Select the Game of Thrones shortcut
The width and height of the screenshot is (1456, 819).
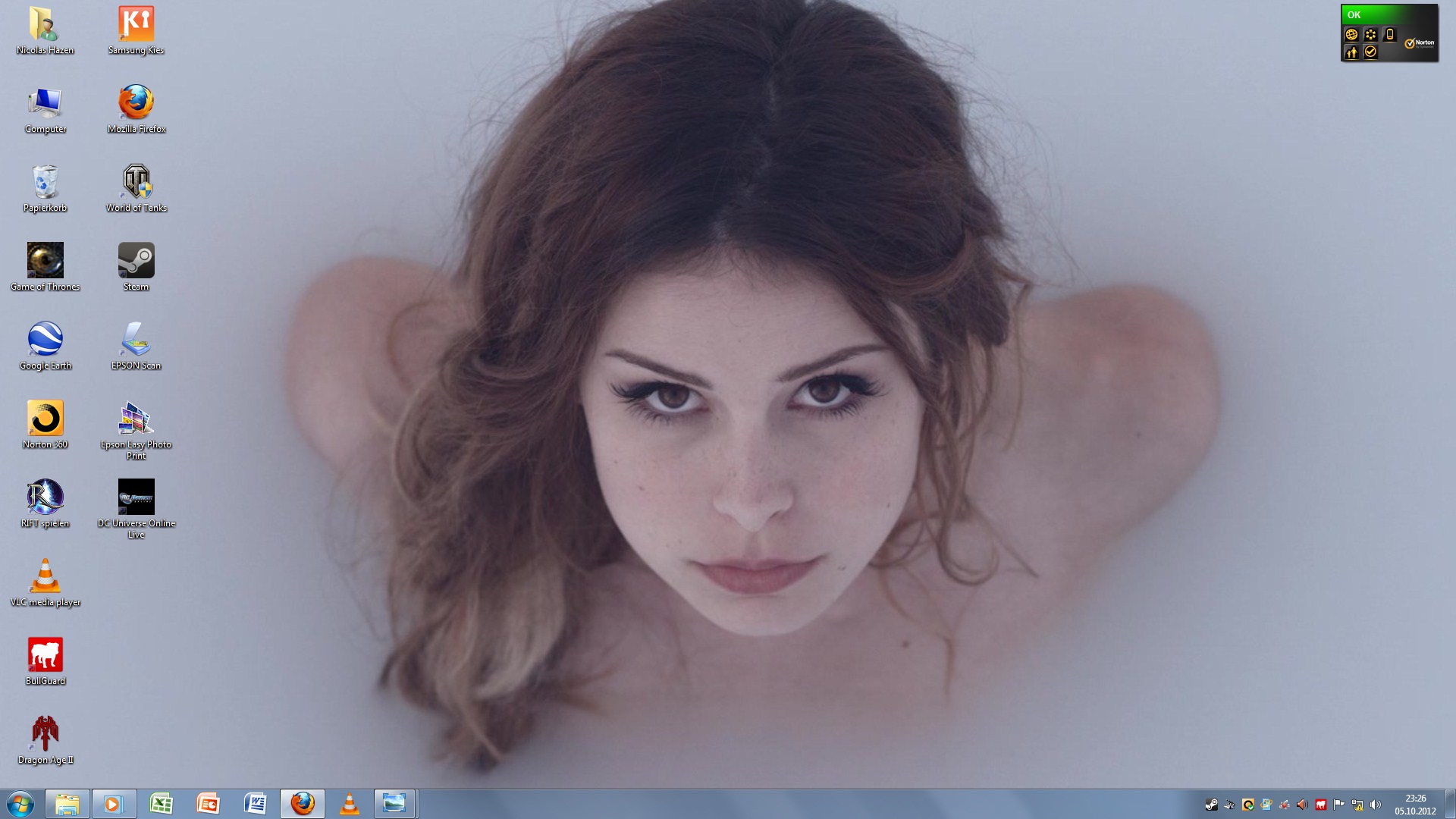pyautogui.click(x=45, y=261)
